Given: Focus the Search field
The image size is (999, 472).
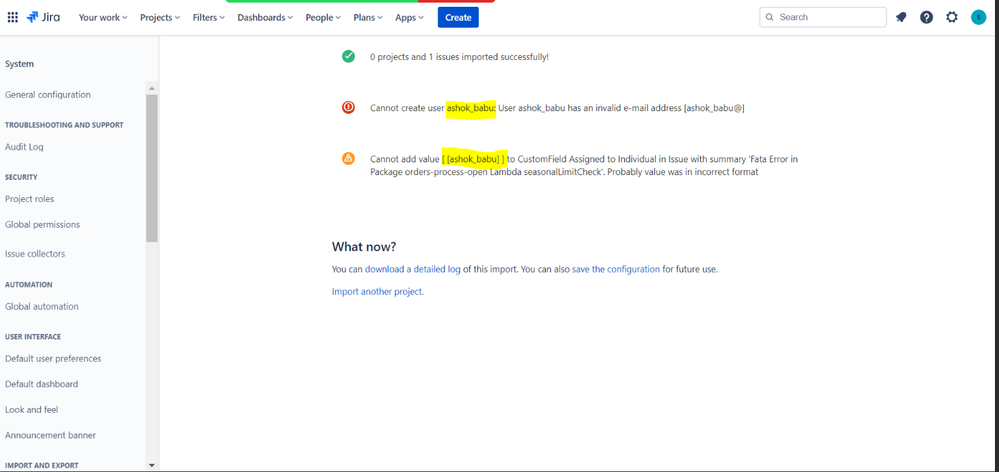Looking at the screenshot, I should [823, 17].
